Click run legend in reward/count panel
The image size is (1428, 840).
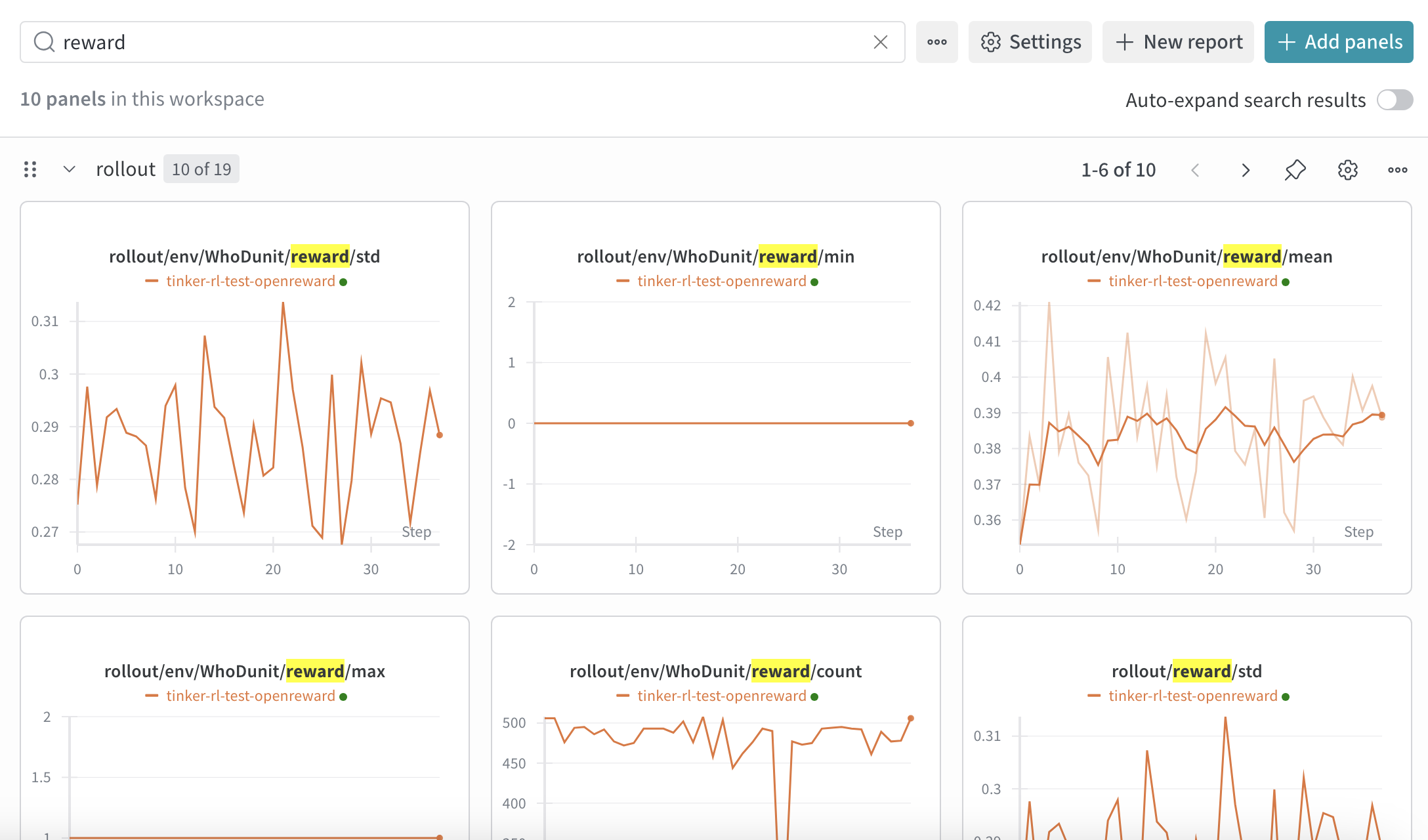coord(721,696)
